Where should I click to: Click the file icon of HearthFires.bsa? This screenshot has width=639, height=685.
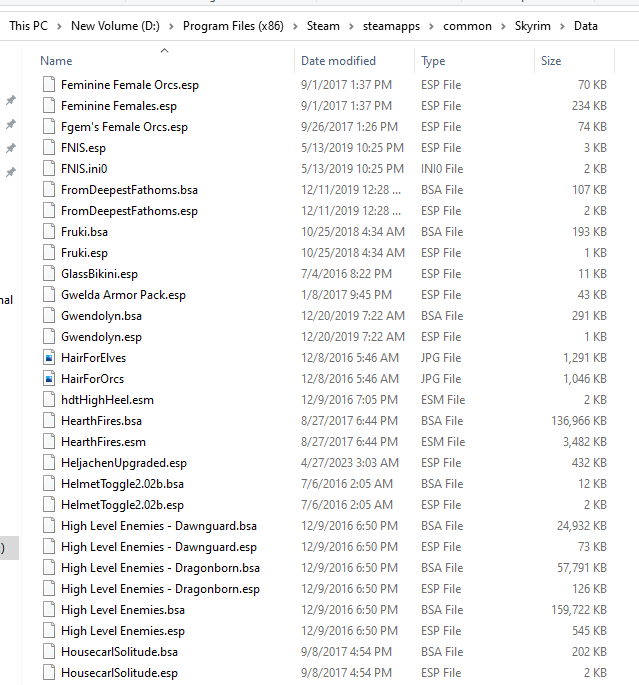pyautogui.click(x=49, y=421)
